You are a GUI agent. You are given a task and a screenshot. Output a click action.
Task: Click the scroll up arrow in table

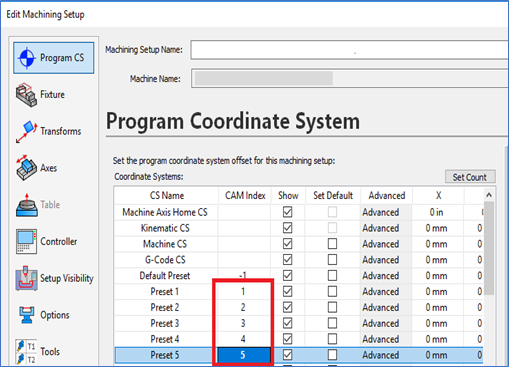489,195
